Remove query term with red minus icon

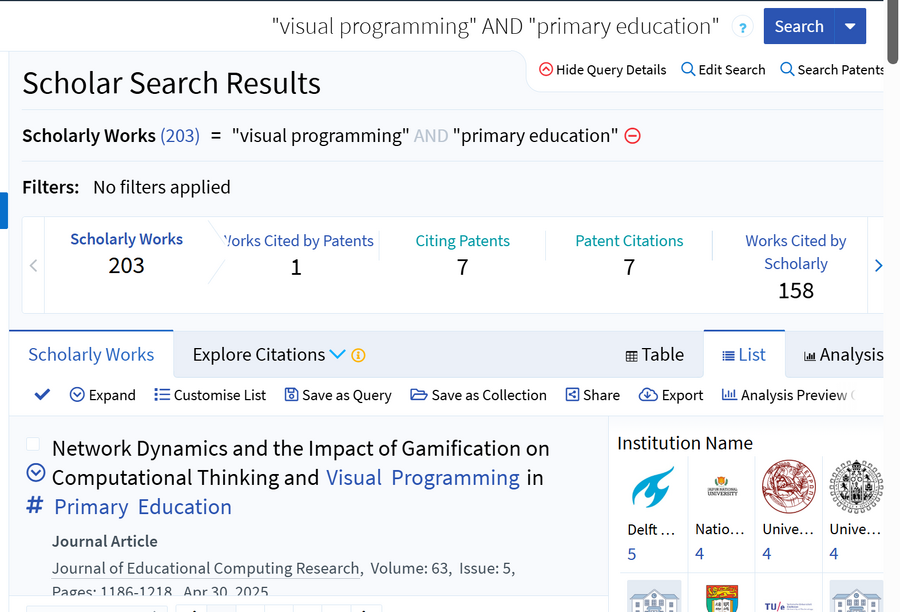pyautogui.click(x=632, y=136)
